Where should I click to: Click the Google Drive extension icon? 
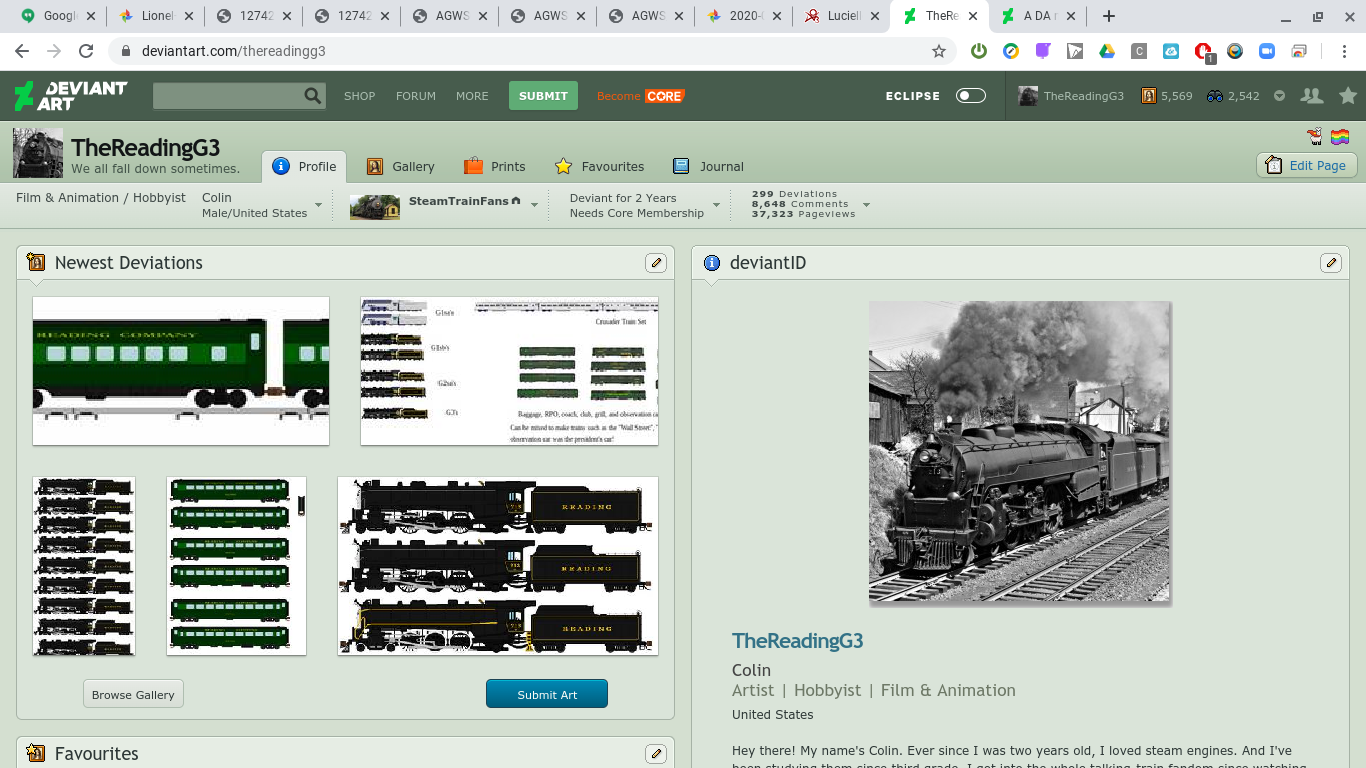coord(1107,51)
